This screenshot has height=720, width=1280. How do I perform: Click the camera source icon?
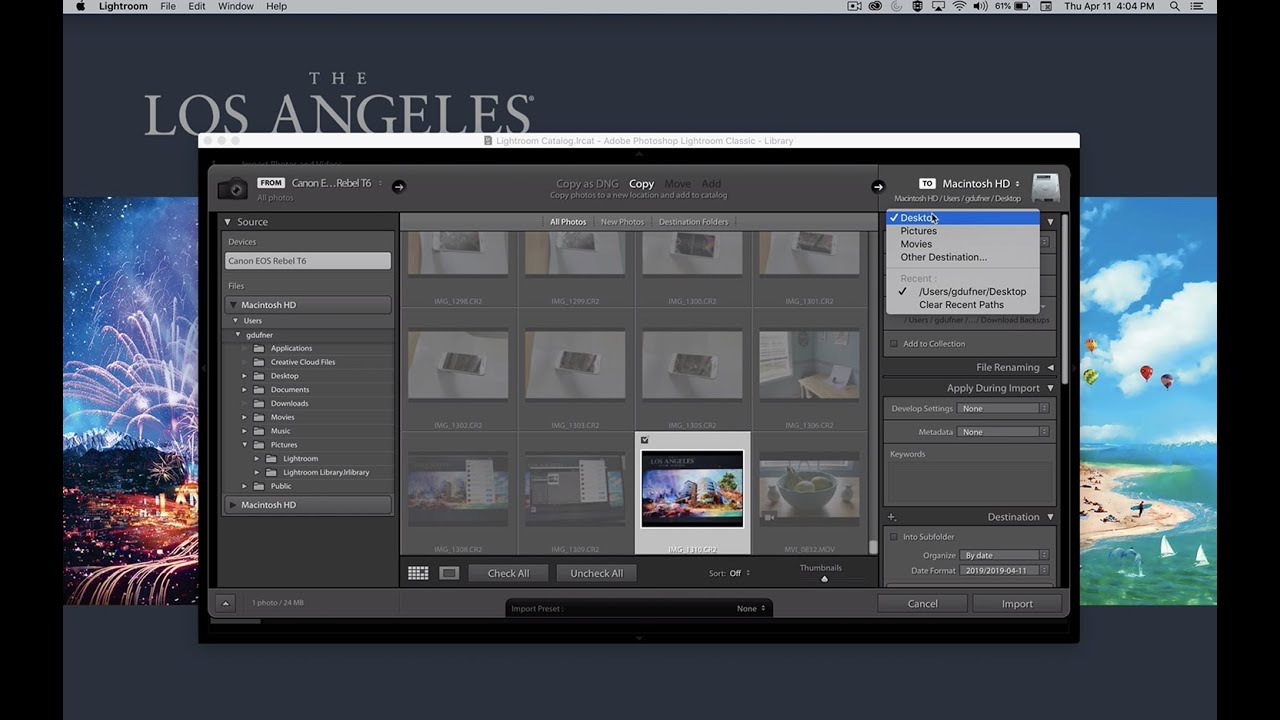tap(232, 187)
